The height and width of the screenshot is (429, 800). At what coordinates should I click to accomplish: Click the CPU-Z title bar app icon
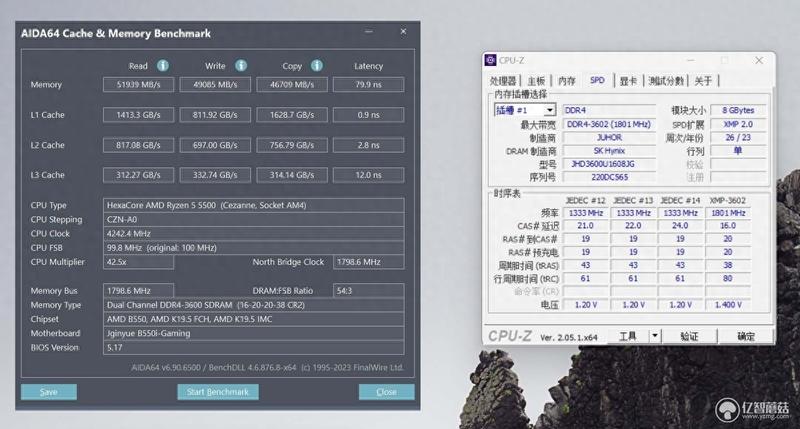coord(491,60)
